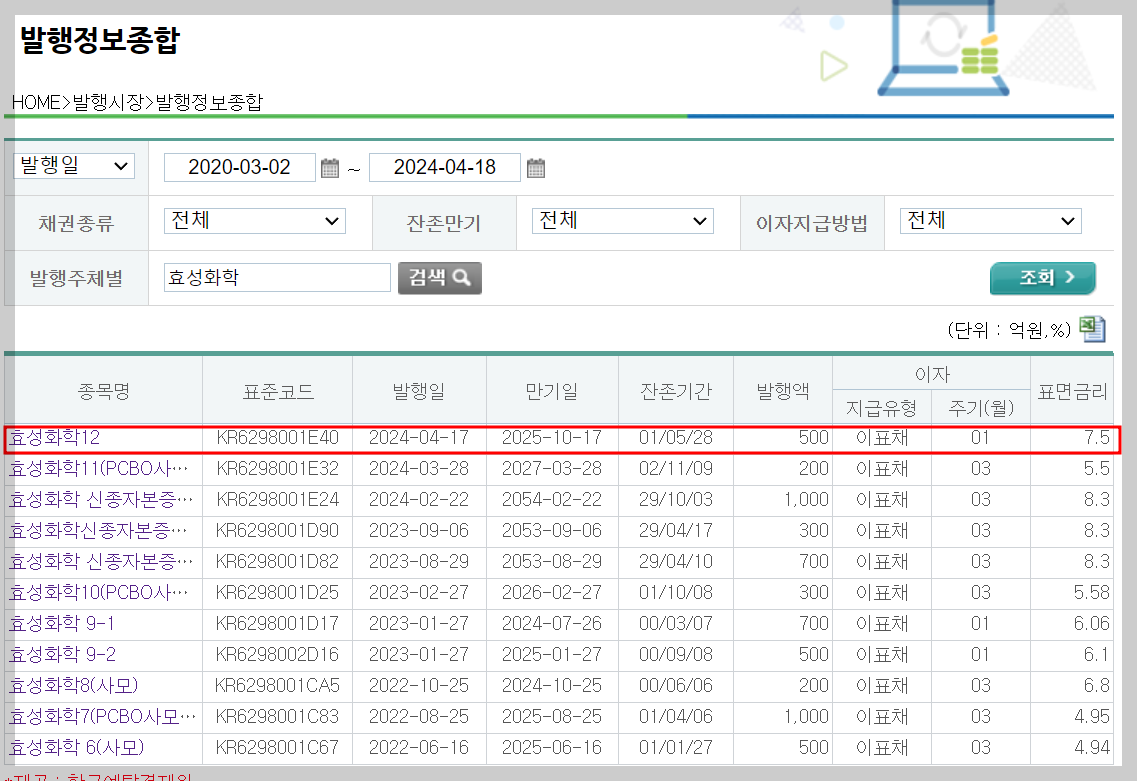Select code cell KR6298001D90
1137x781 pixels.
(278, 532)
